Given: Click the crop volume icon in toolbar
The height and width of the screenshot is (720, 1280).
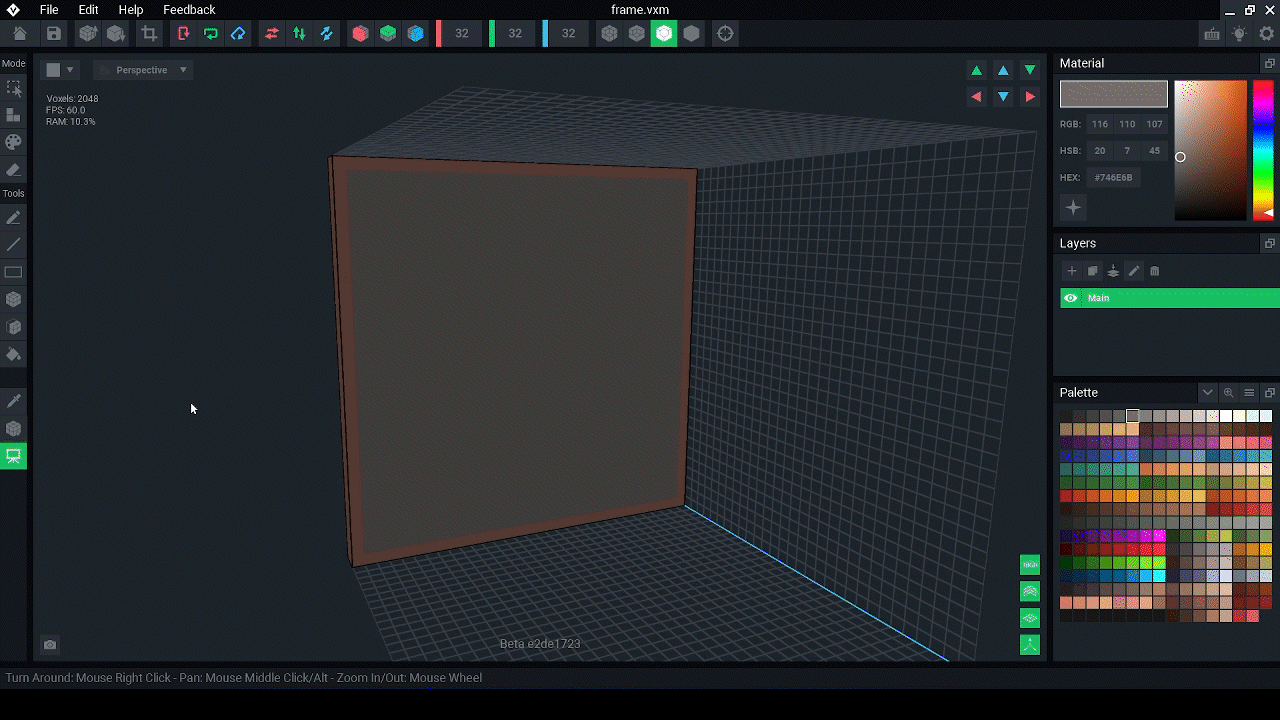Looking at the screenshot, I should coord(149,34).
